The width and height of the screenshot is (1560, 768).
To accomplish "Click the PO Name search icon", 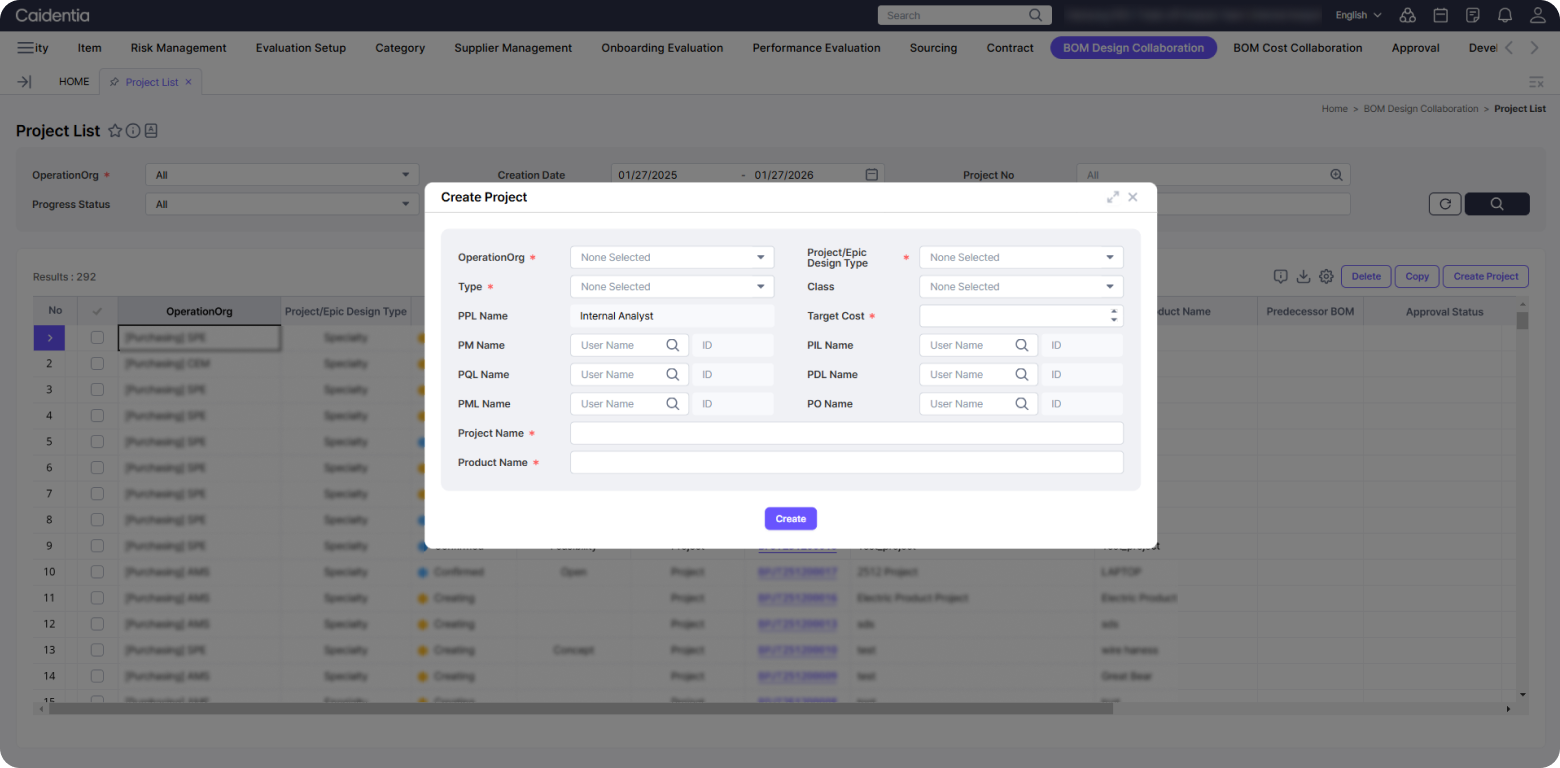I will click(x=1022, y=404).
